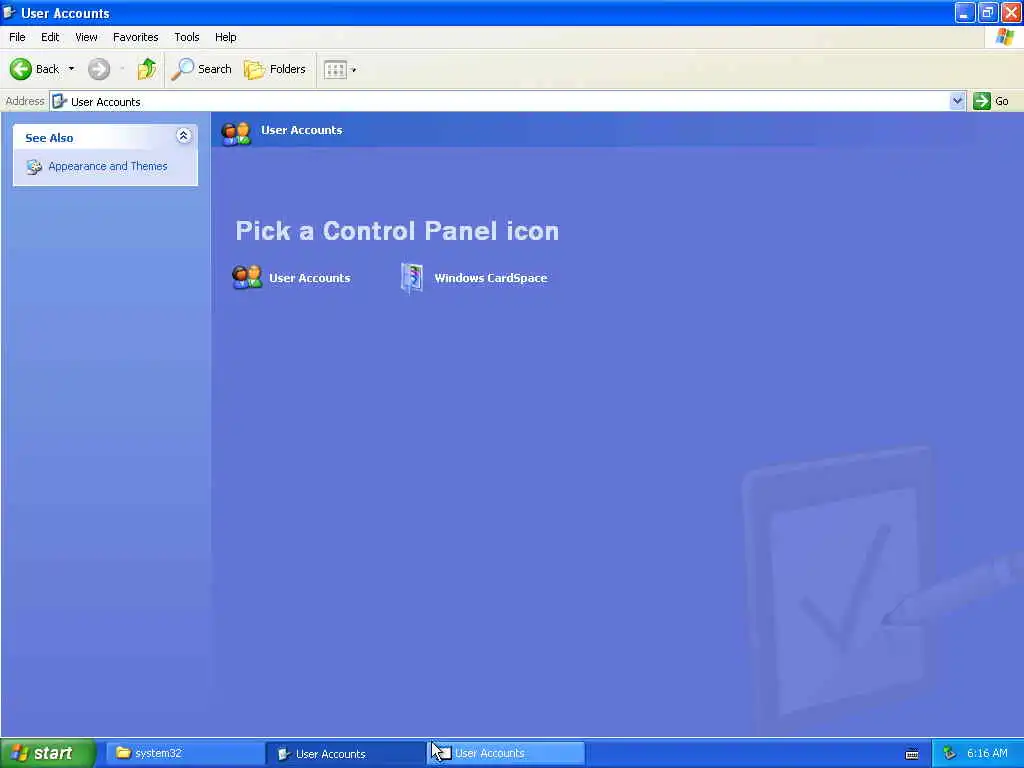Expand the address bar dropdown arrow
1024x768 pixels.
coord(957,101)
